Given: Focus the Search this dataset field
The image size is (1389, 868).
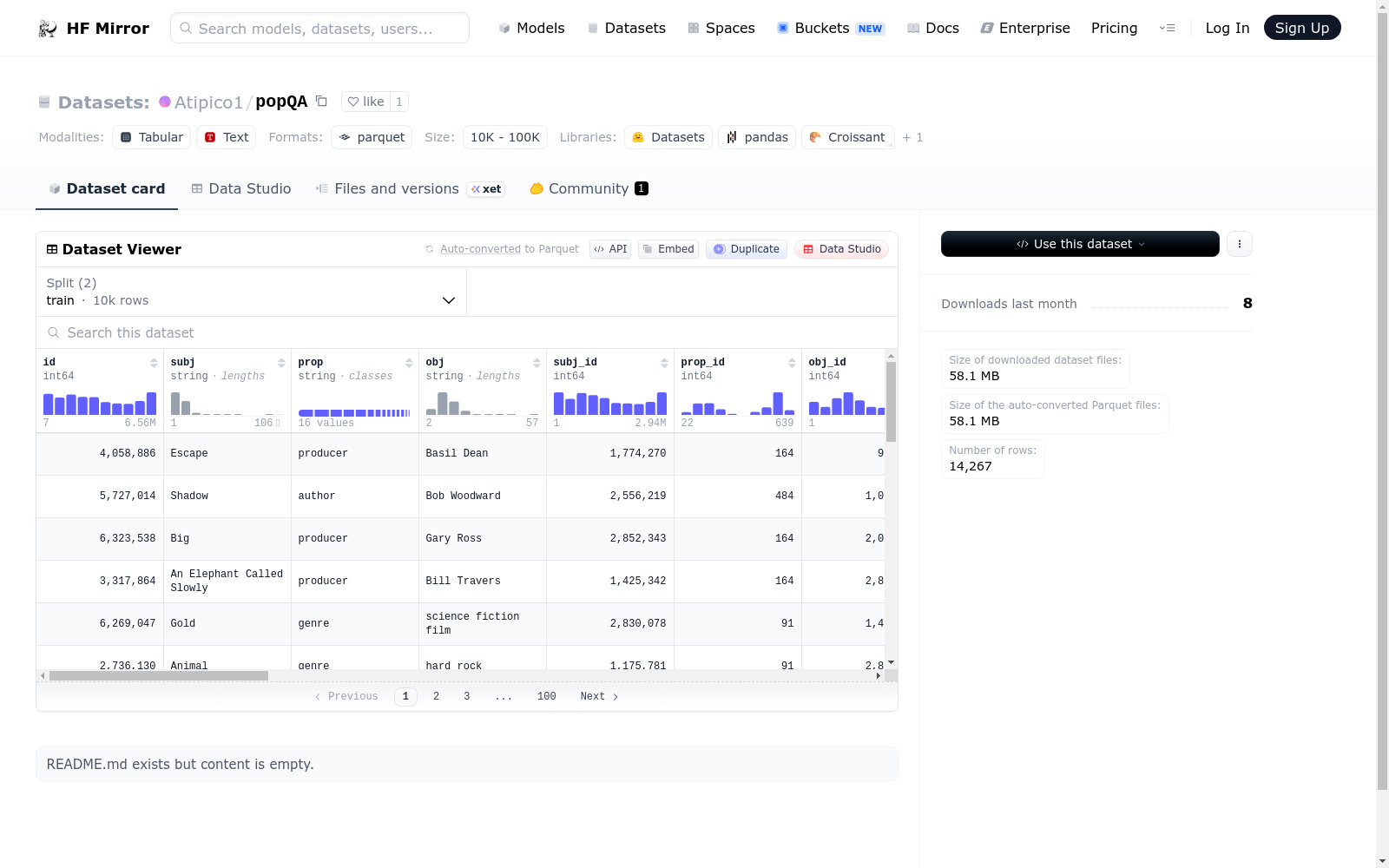Looking at the screenshot, I should pyautogui.click(x=467, y=332).
